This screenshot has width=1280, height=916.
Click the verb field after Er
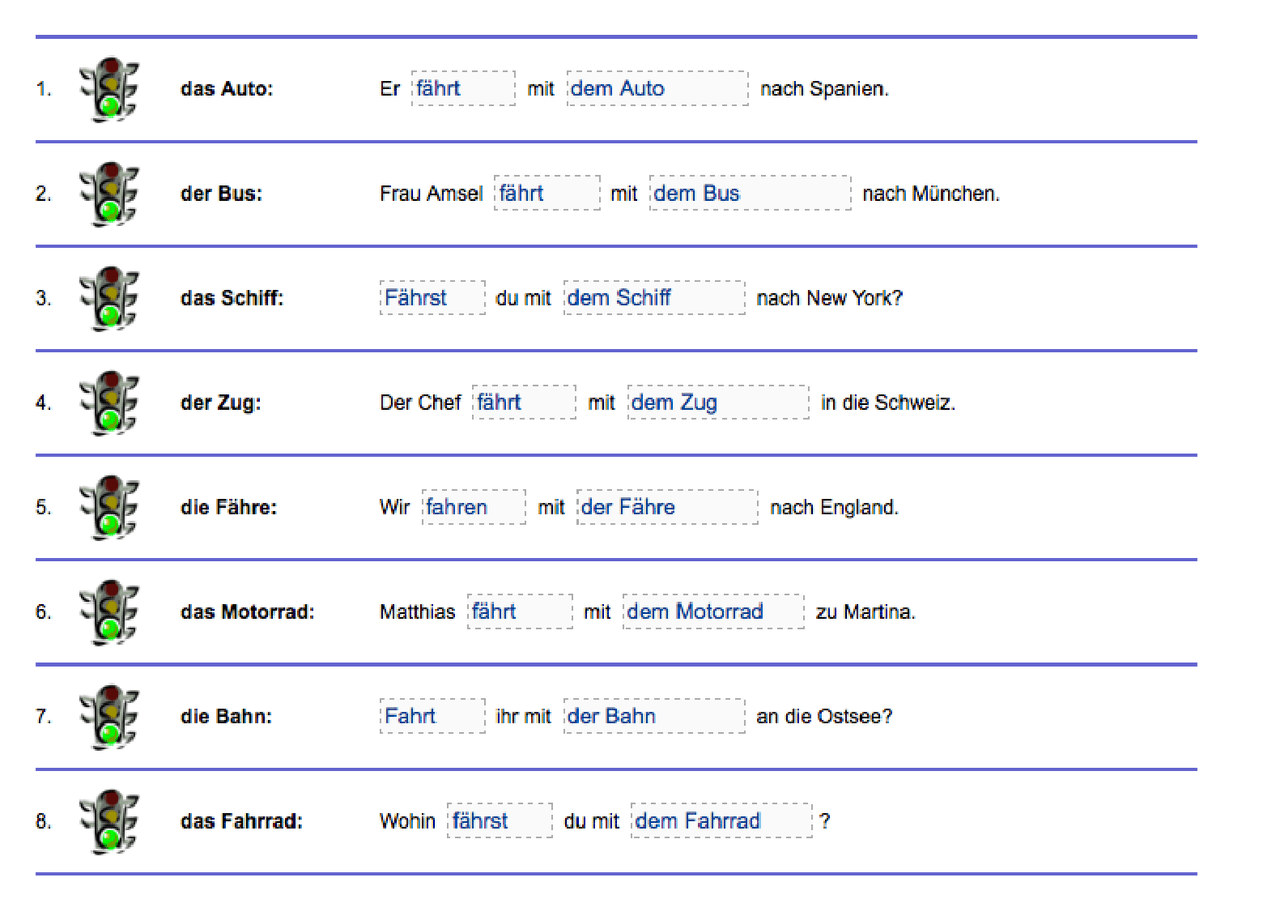coord(464,88)
